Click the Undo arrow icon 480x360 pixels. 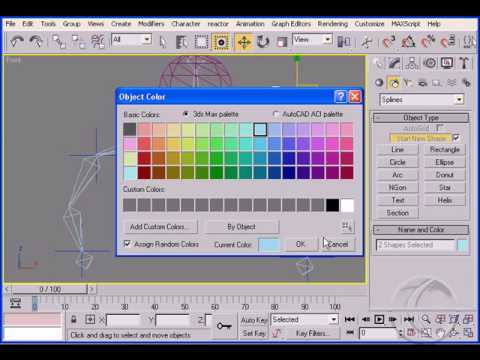coord(17,42)
